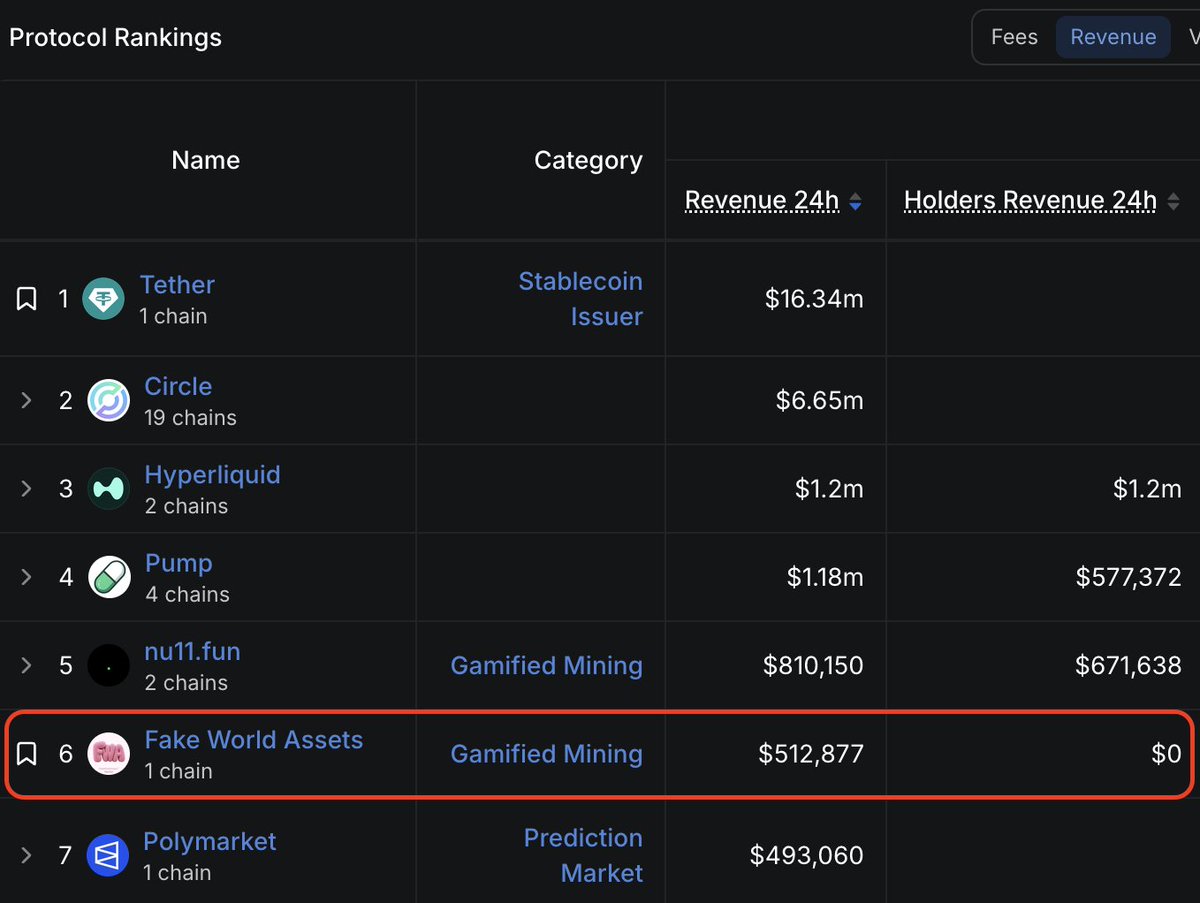Viewport: 1200px width, 903px height.
Task: Open the Polymarket protocol link
Action: [x=210, y=842]
